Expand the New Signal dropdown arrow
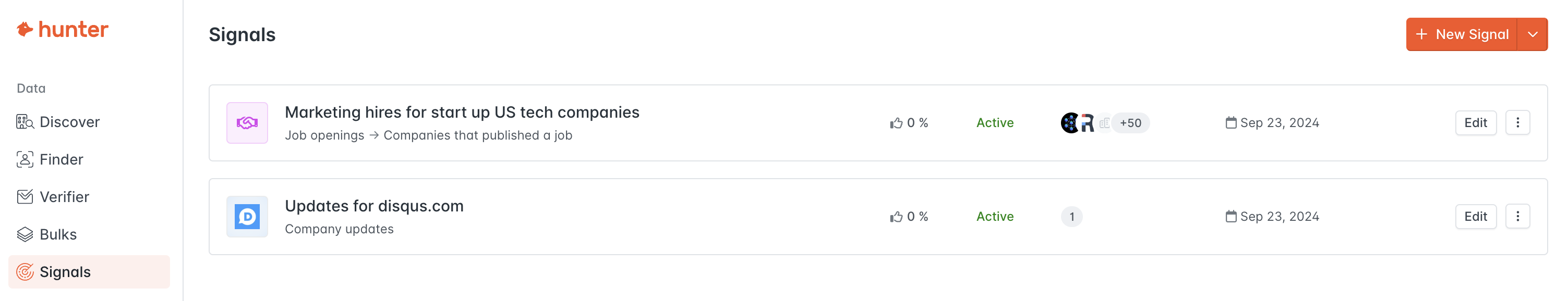Viewport: 1568px width, 301px height. 1533,35
